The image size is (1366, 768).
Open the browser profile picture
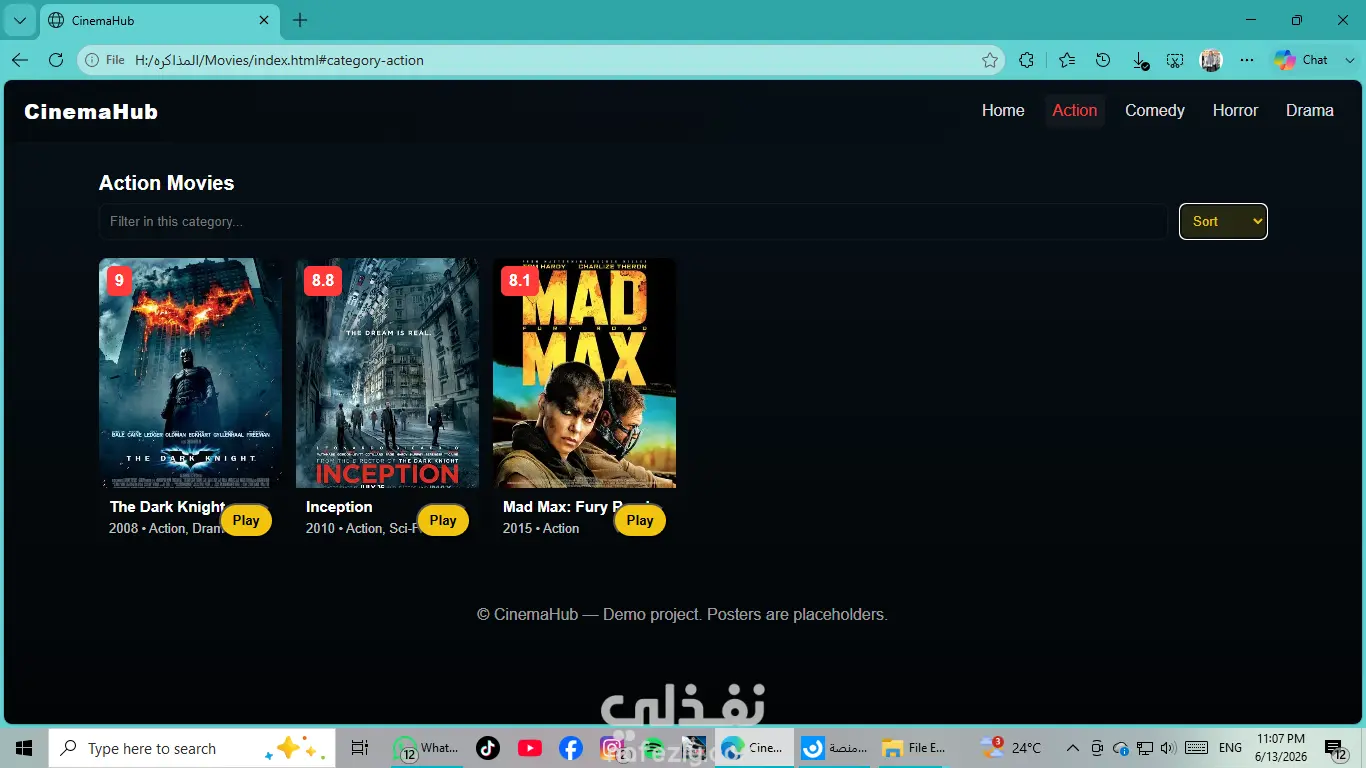point(1211,60)
